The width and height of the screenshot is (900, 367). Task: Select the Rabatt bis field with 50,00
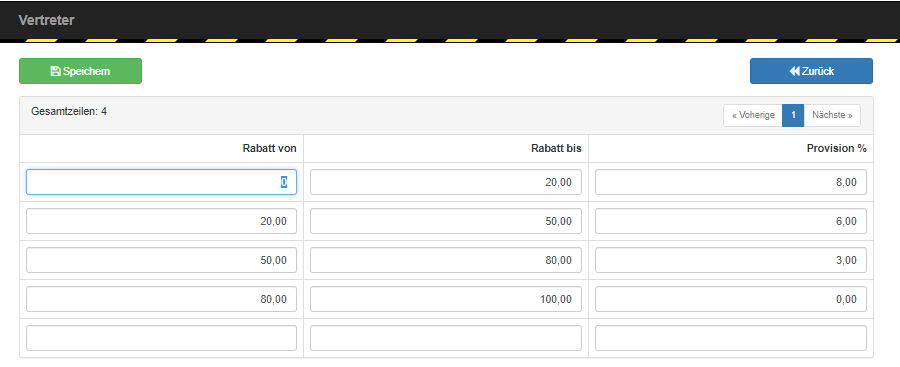[446, 221]
